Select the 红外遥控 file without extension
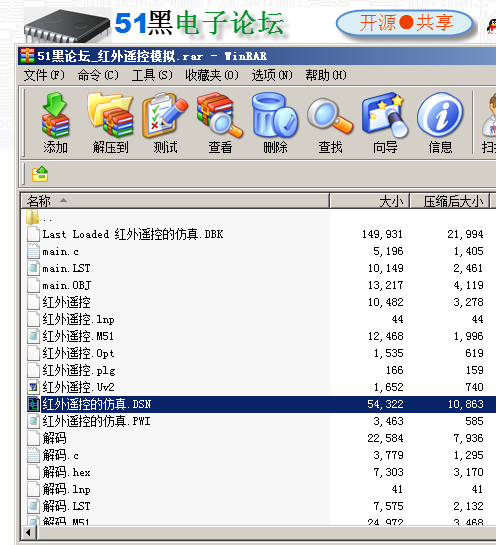Viewport: 496px width, 545px height. (x=66, y=302)
